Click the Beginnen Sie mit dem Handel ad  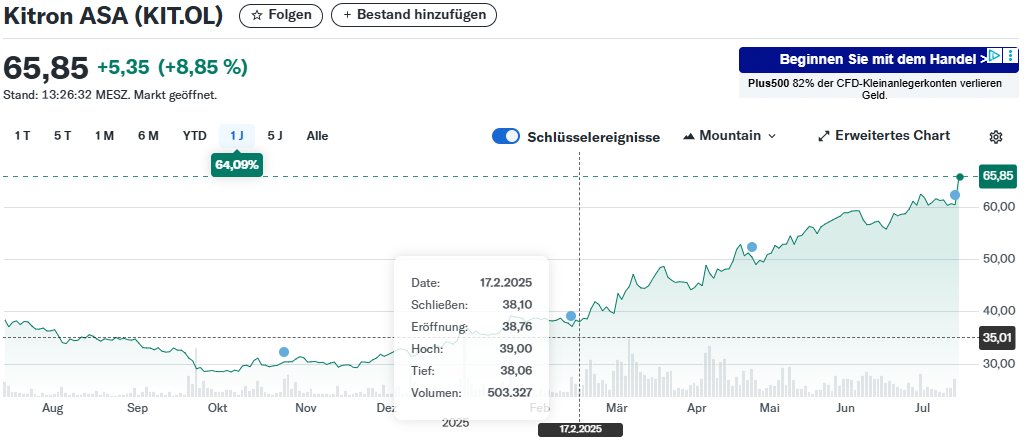879,60
